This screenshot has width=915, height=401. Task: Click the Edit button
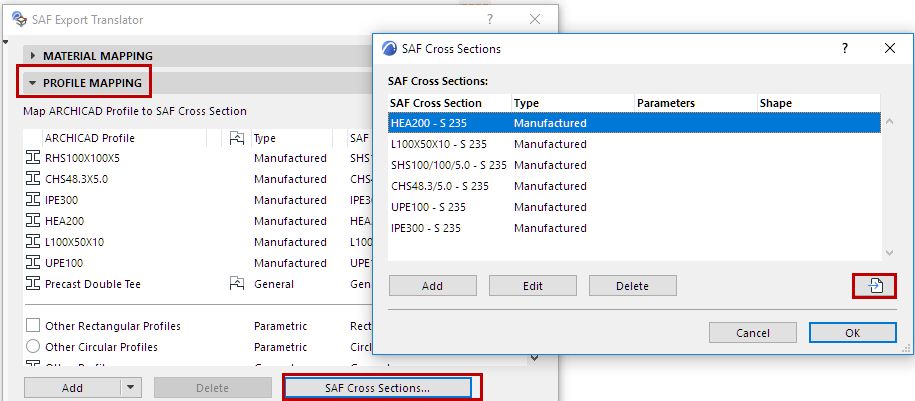coord(533,286)
